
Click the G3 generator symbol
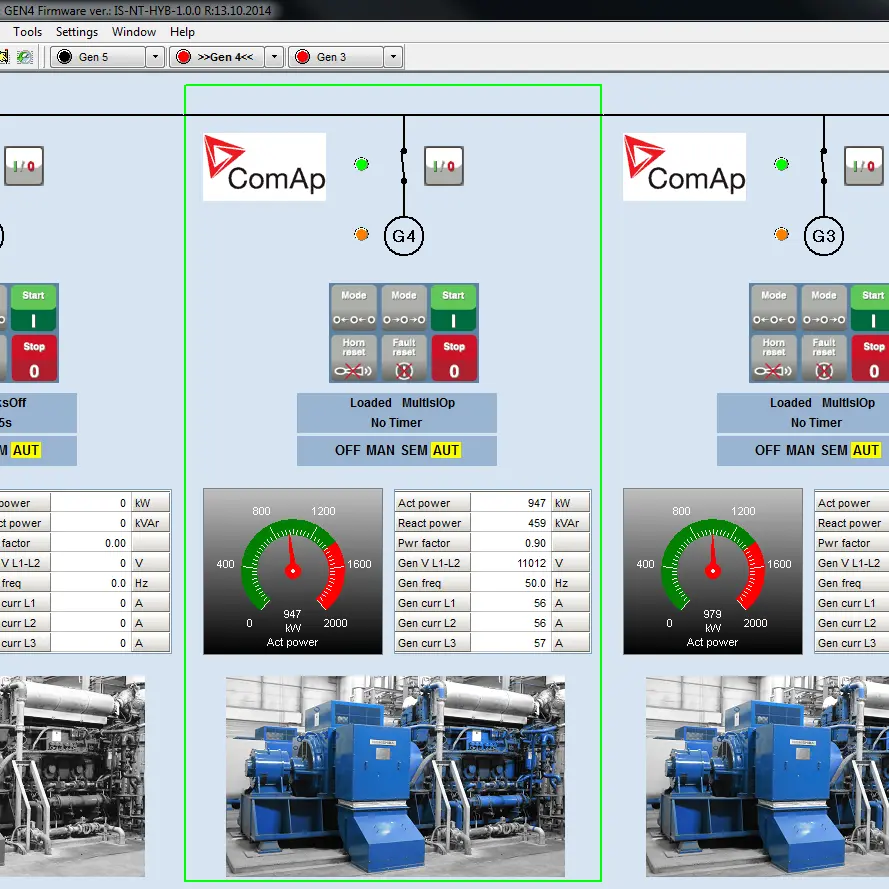(824, 236)
